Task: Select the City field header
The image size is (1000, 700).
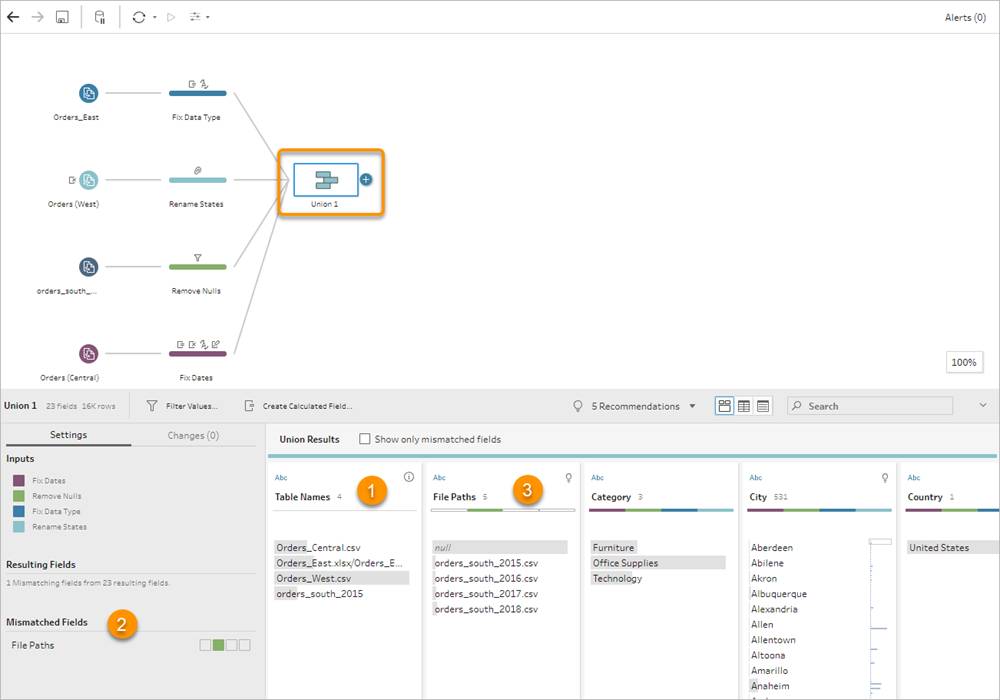Action: click(x=758, y=497)
